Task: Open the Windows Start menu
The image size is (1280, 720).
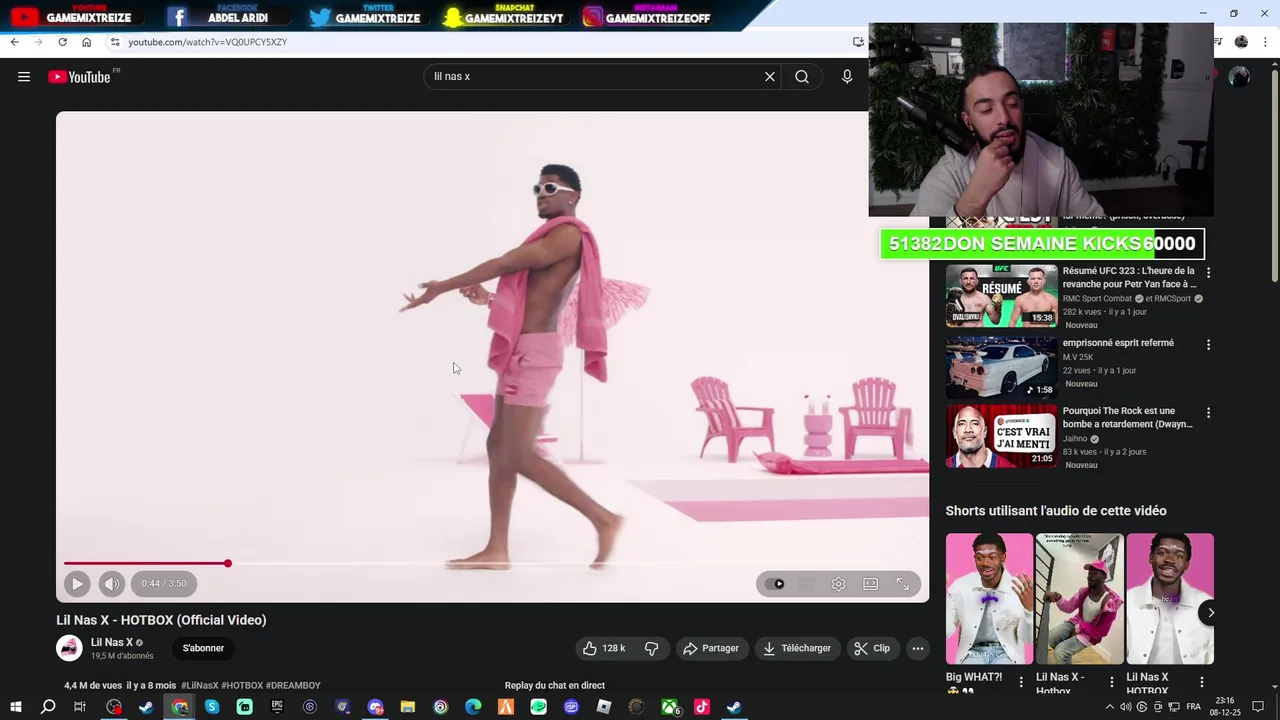Action: [15, 707]
